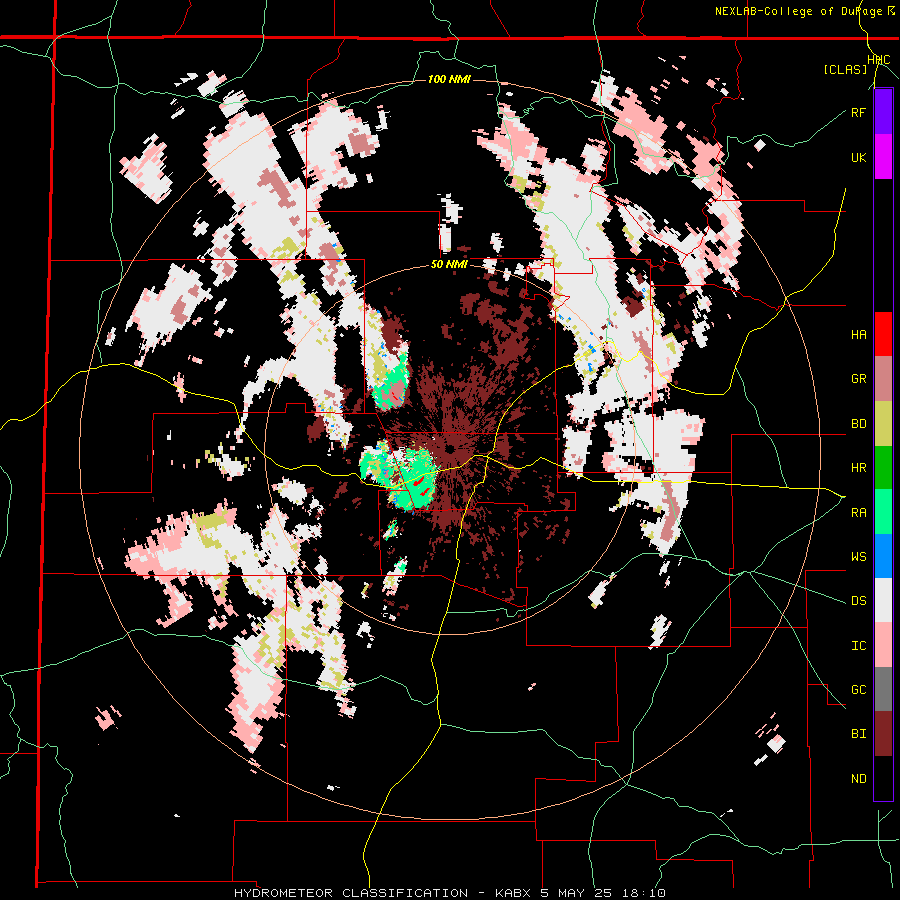Pick the dark green HR color swatch
The width and height of the screenshot is (900, 900).
click(883, 468)
